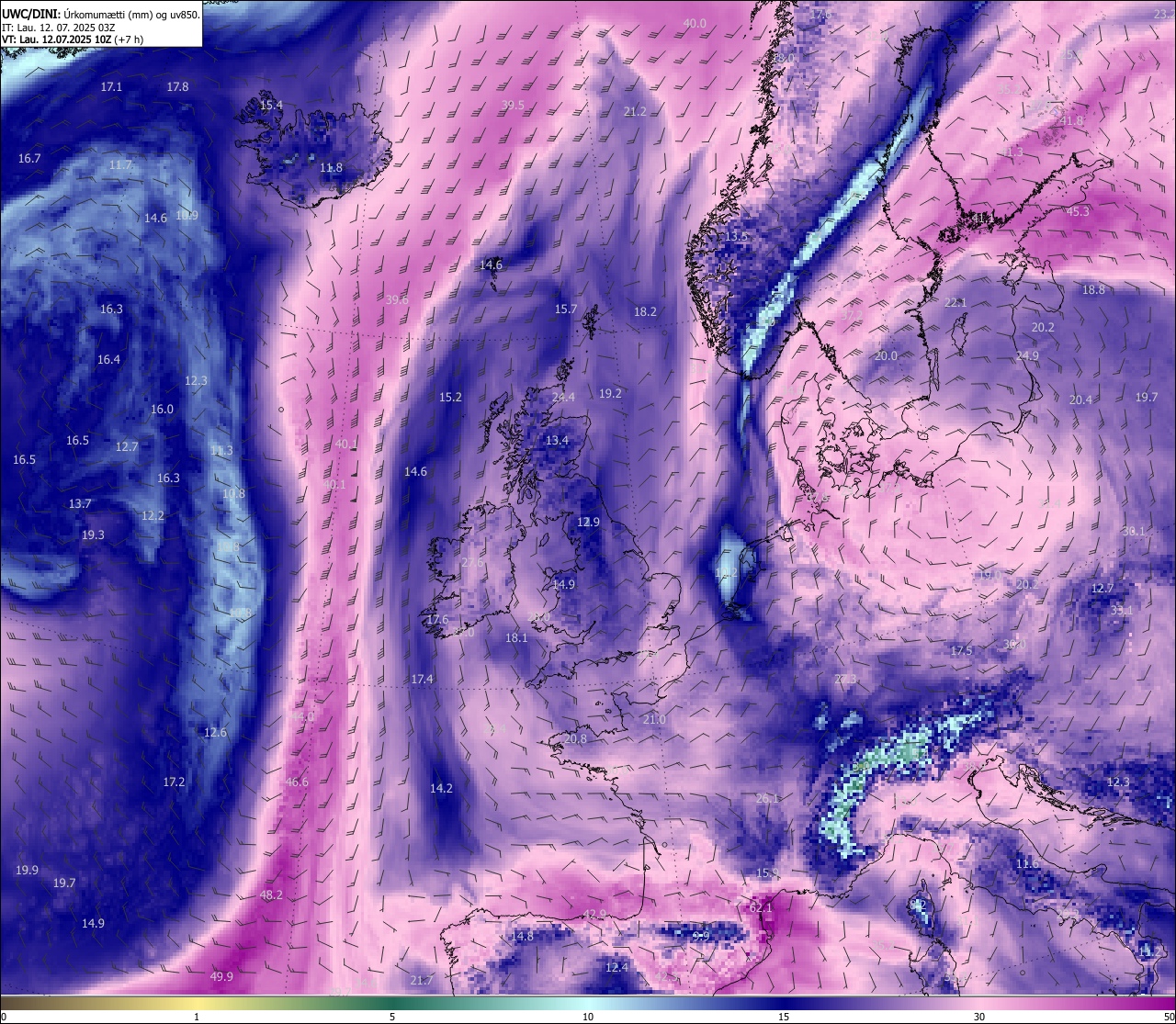
Task: Click the 19.2 value label
Action: 610,393
